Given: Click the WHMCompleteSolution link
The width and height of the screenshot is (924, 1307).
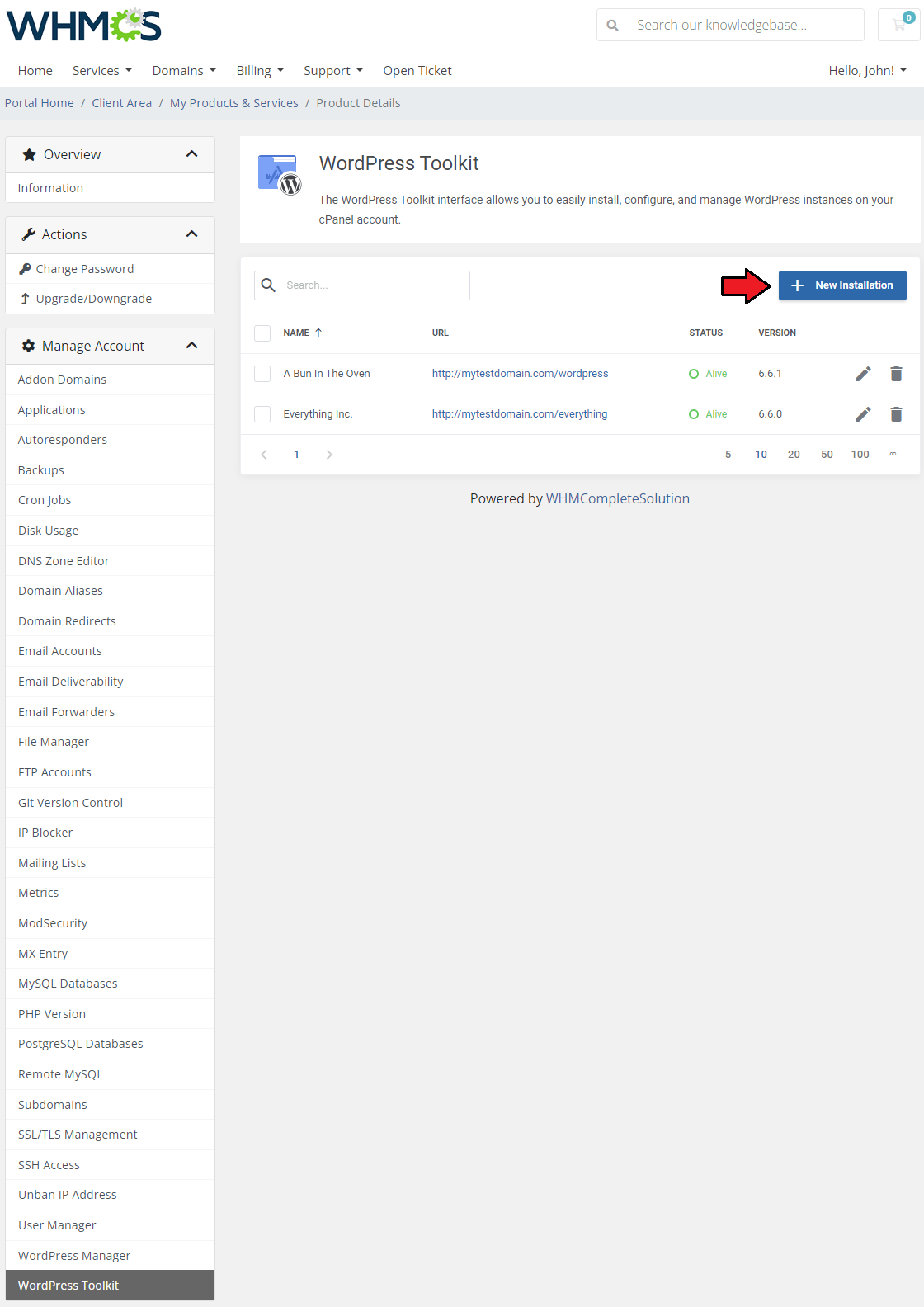Looking at the screenshot, I should 618,498.
